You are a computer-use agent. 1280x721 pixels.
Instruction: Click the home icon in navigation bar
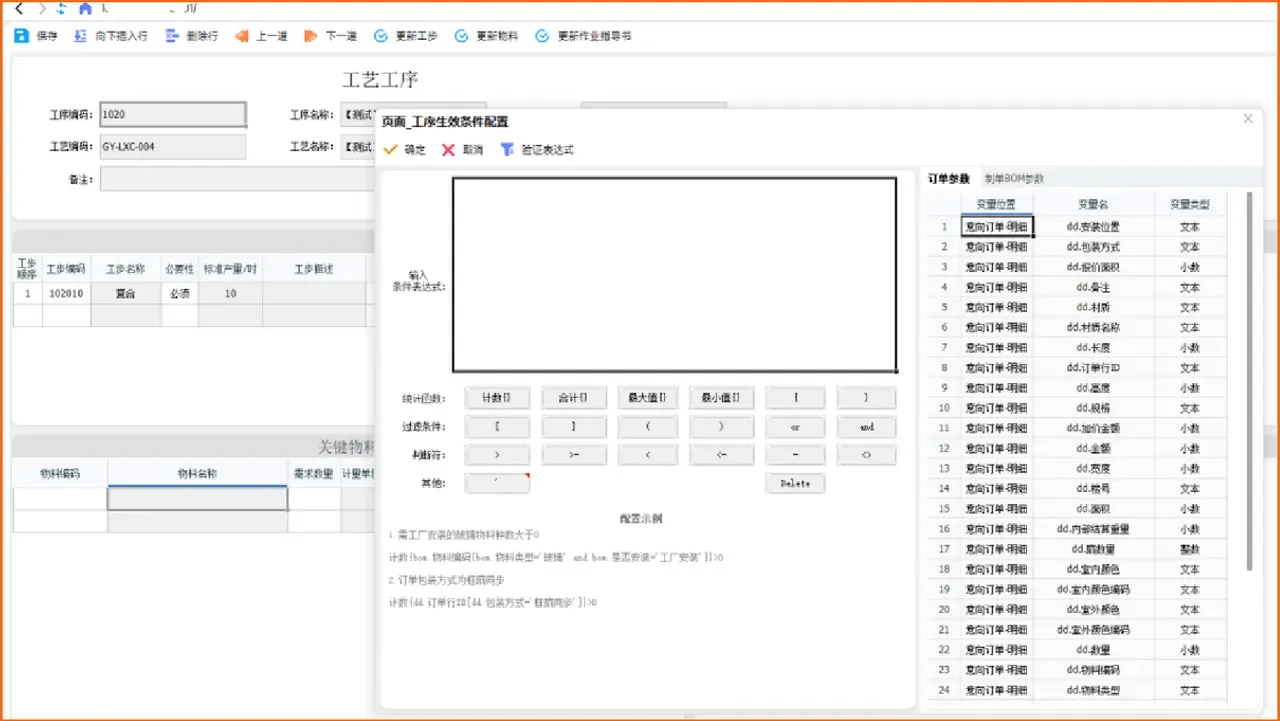(x=85, y=9)
